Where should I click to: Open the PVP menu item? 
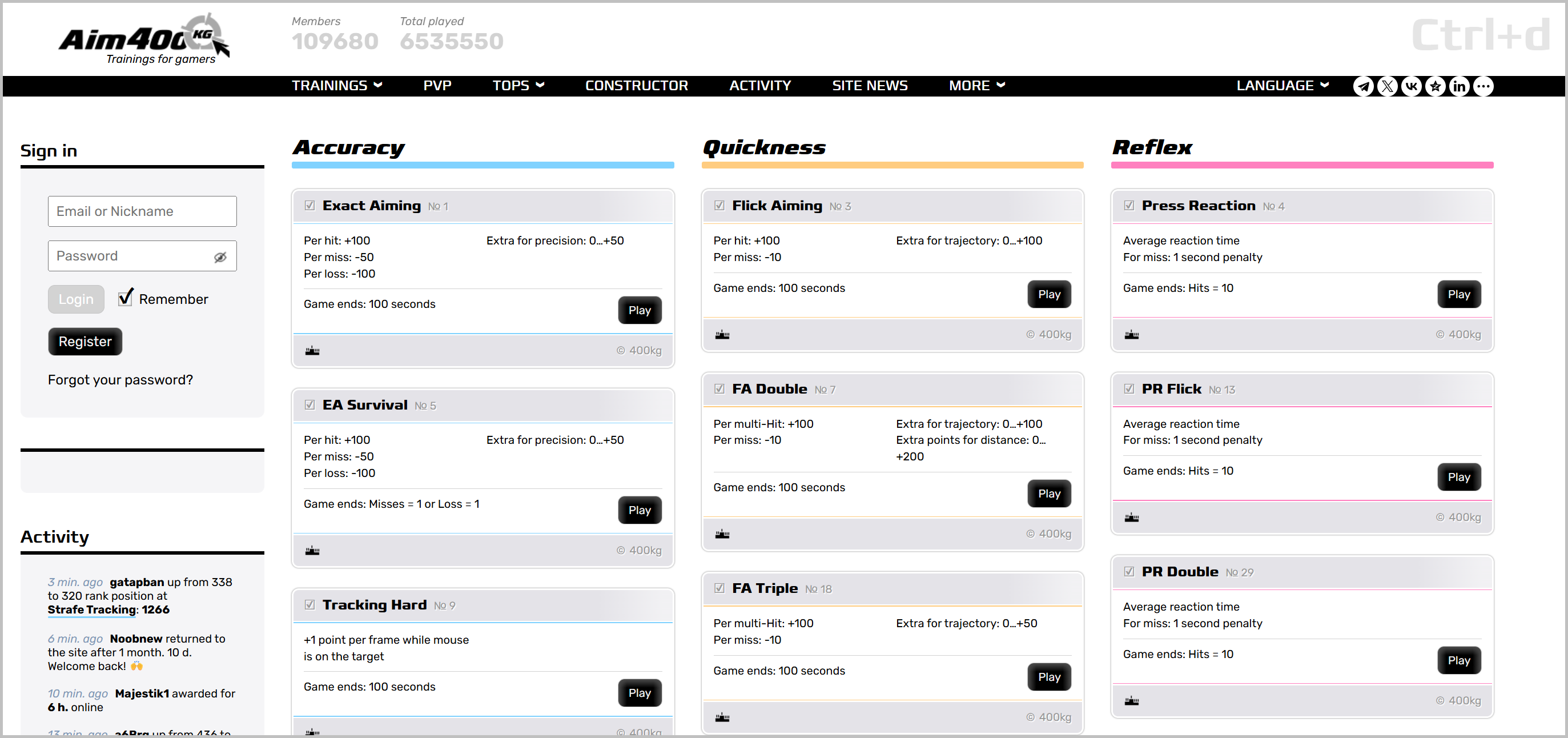(437, 86)
